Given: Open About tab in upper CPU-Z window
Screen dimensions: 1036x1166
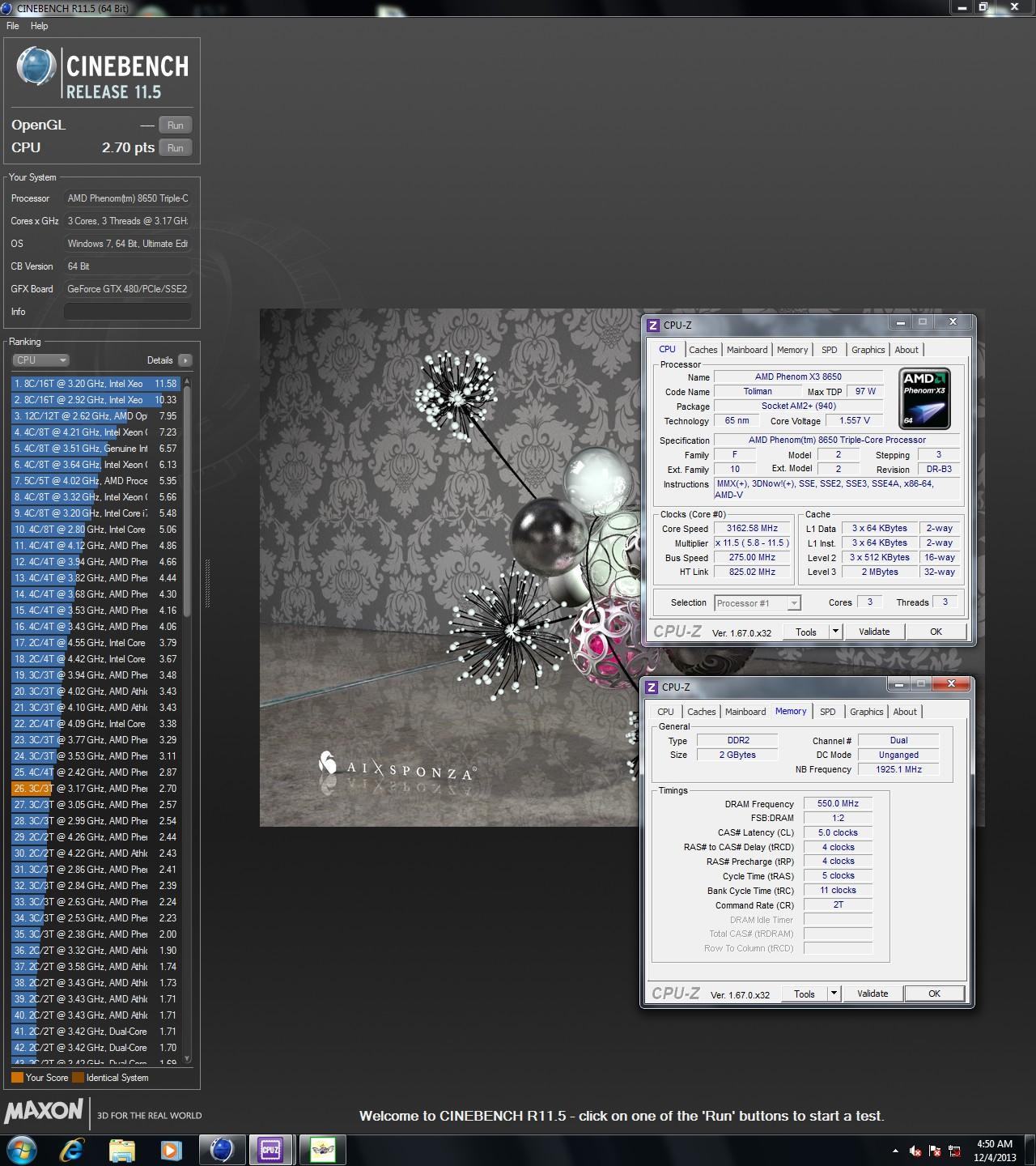Looking at the screenshot, I should point(906,350).
